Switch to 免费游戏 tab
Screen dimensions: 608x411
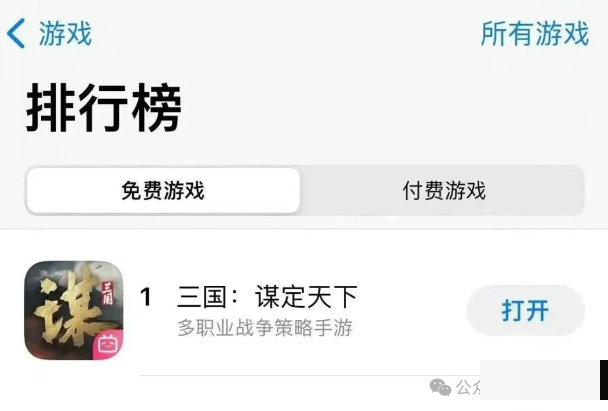tap(163, 190)
